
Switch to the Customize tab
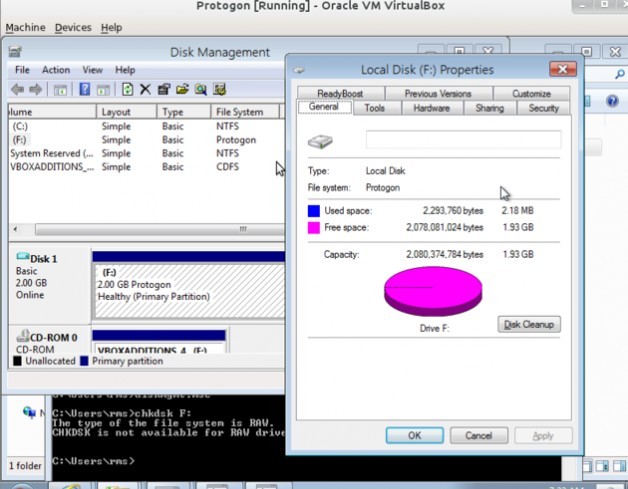point(531,93)
